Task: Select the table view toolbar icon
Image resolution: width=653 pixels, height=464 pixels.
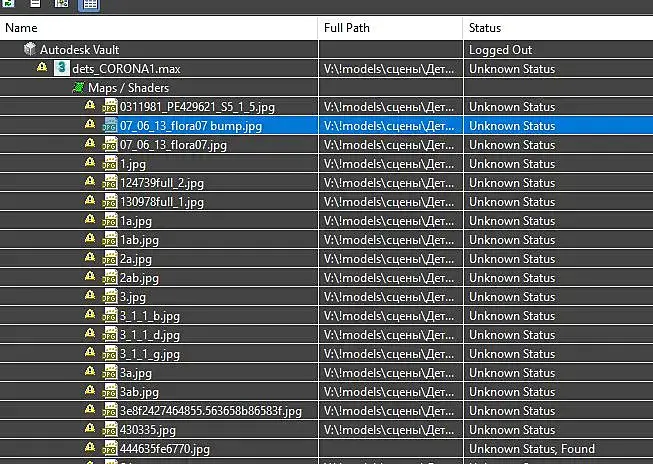Action: click(90, 5)
